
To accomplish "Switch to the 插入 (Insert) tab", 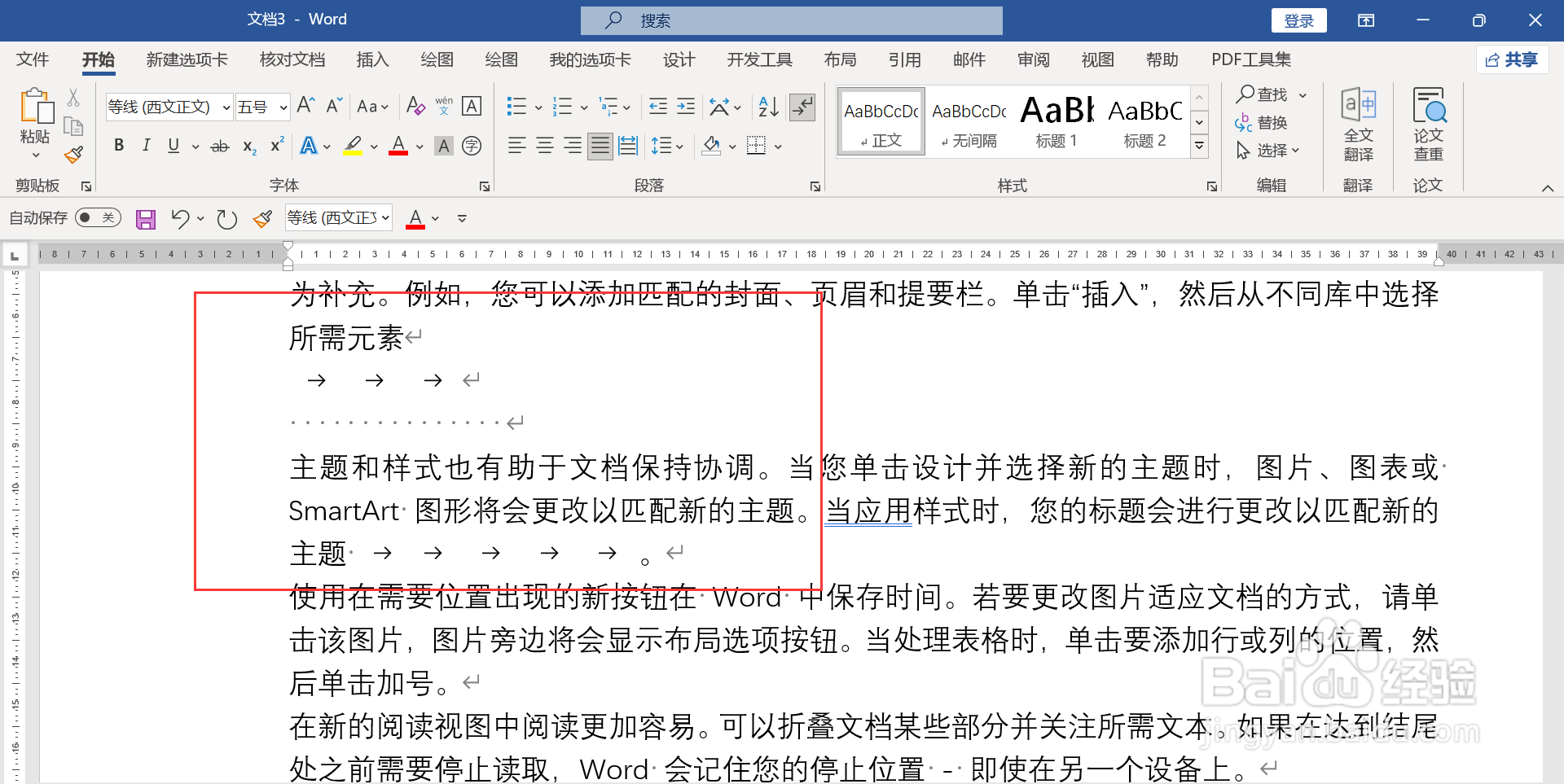I will coord(372,59).
